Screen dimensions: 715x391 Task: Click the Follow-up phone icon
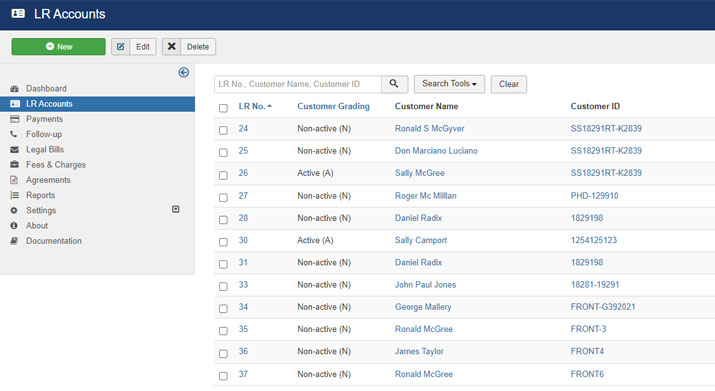14,134
